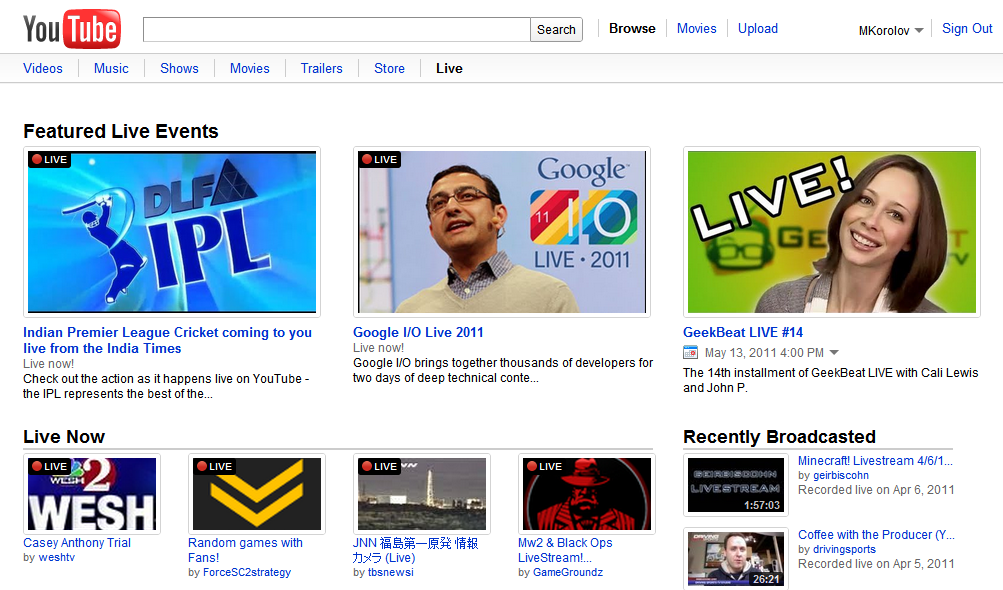Go to the Upload page
Image resolution: width=1003 pixels, height=590 pixels.
757,28
